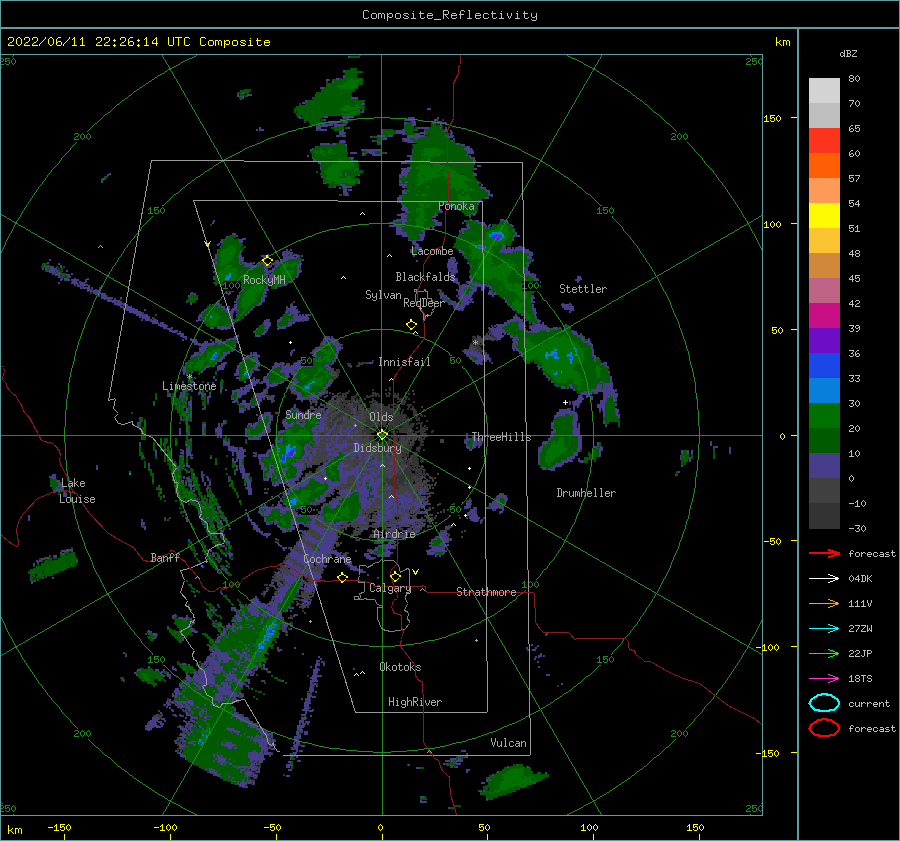900x841 pixels.
Task: Click the Banff town label
Action: (x=165, y=557)
